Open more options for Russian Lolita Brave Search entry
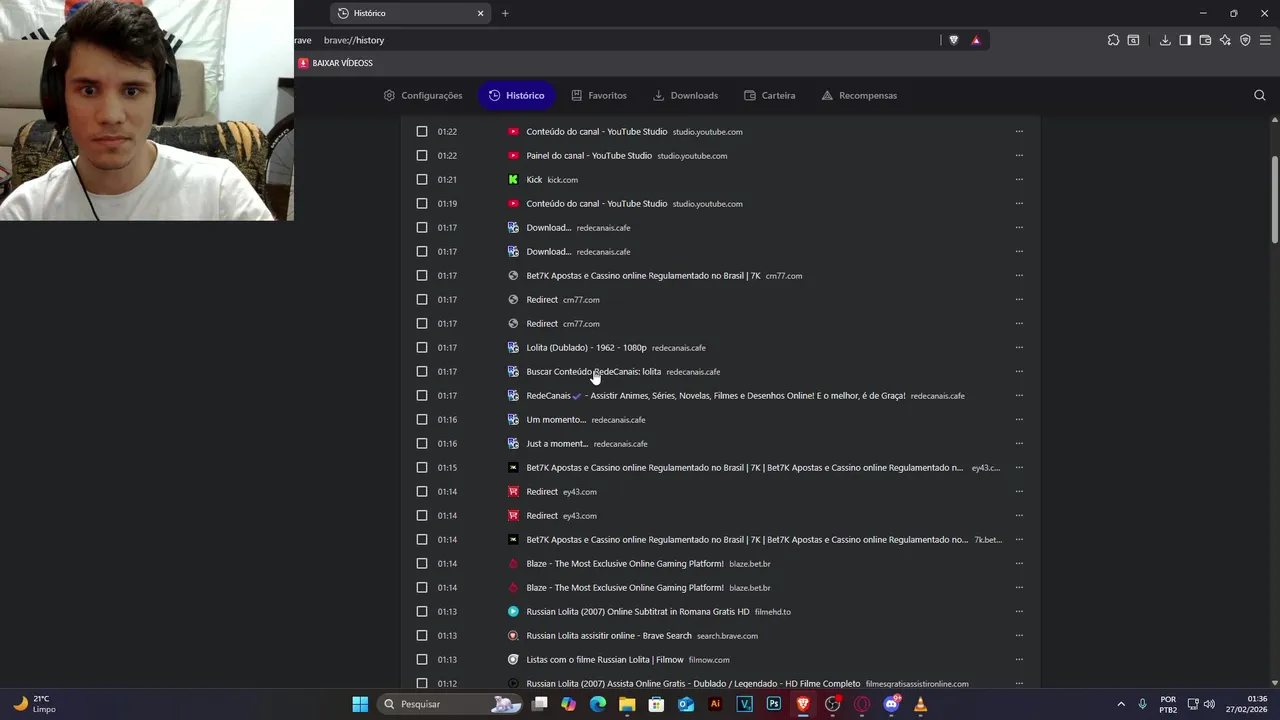The height and width of the screenshot is (720, 1280). [1019, 636]
